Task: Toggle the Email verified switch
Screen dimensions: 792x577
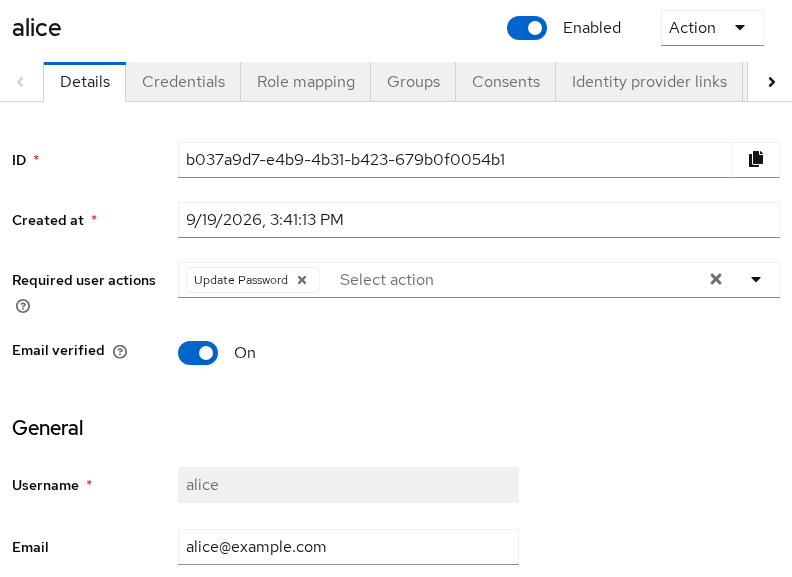Action: coord(198,353)
